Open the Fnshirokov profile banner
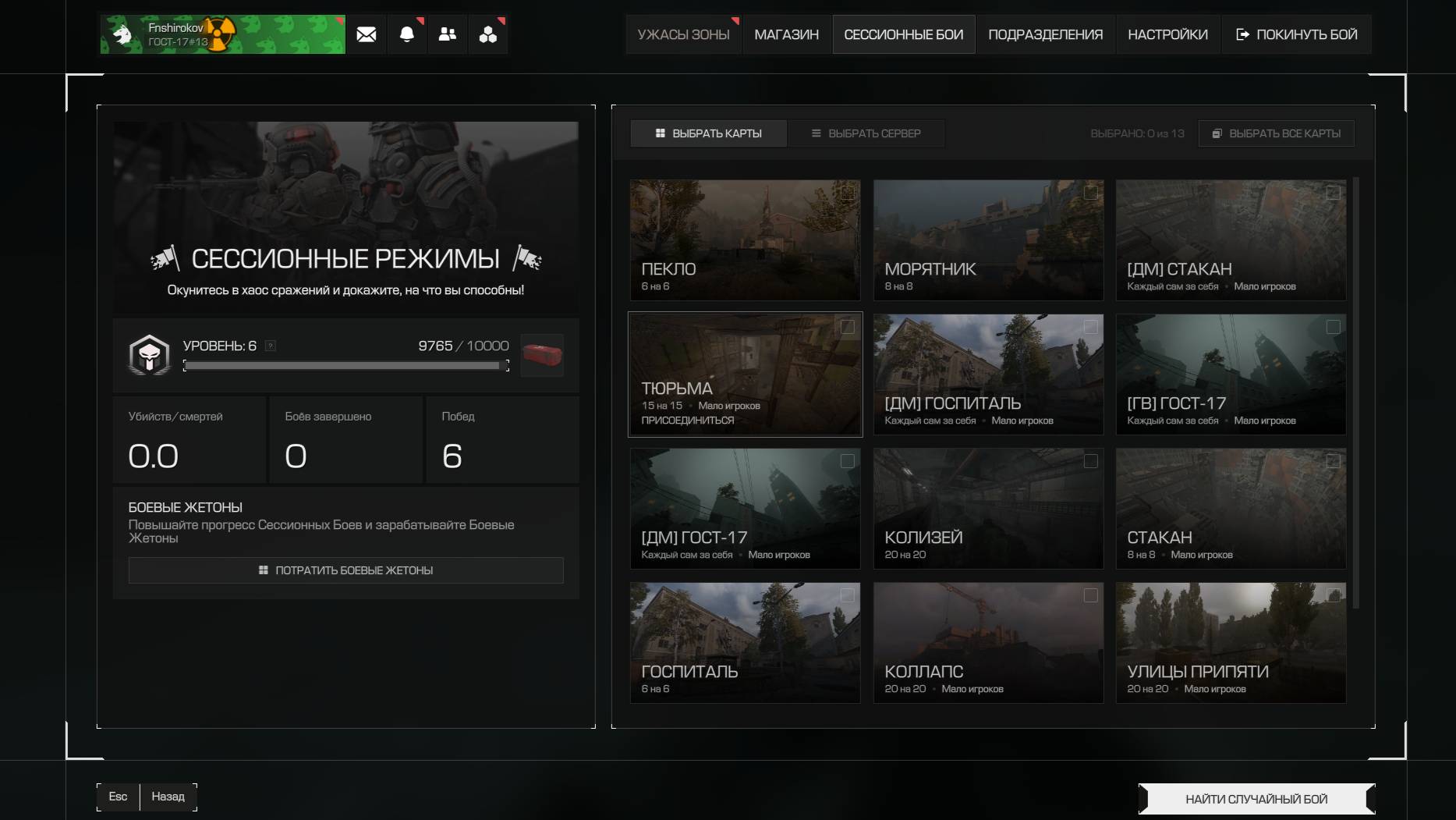 click(222, 34)
